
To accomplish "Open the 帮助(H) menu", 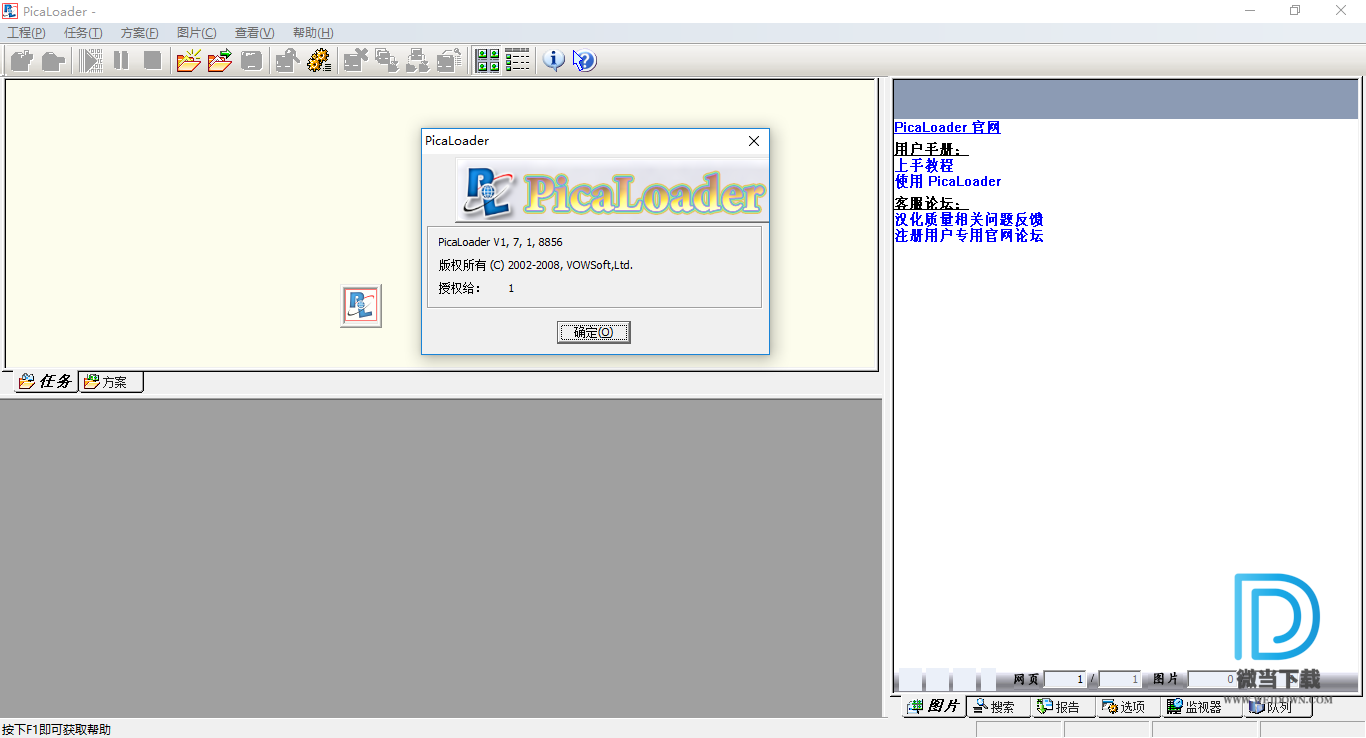I will [x=313, y=33].
